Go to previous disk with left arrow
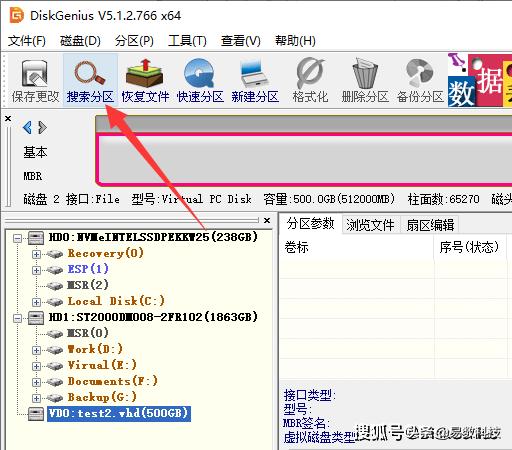512x450 pixels. 27,128
